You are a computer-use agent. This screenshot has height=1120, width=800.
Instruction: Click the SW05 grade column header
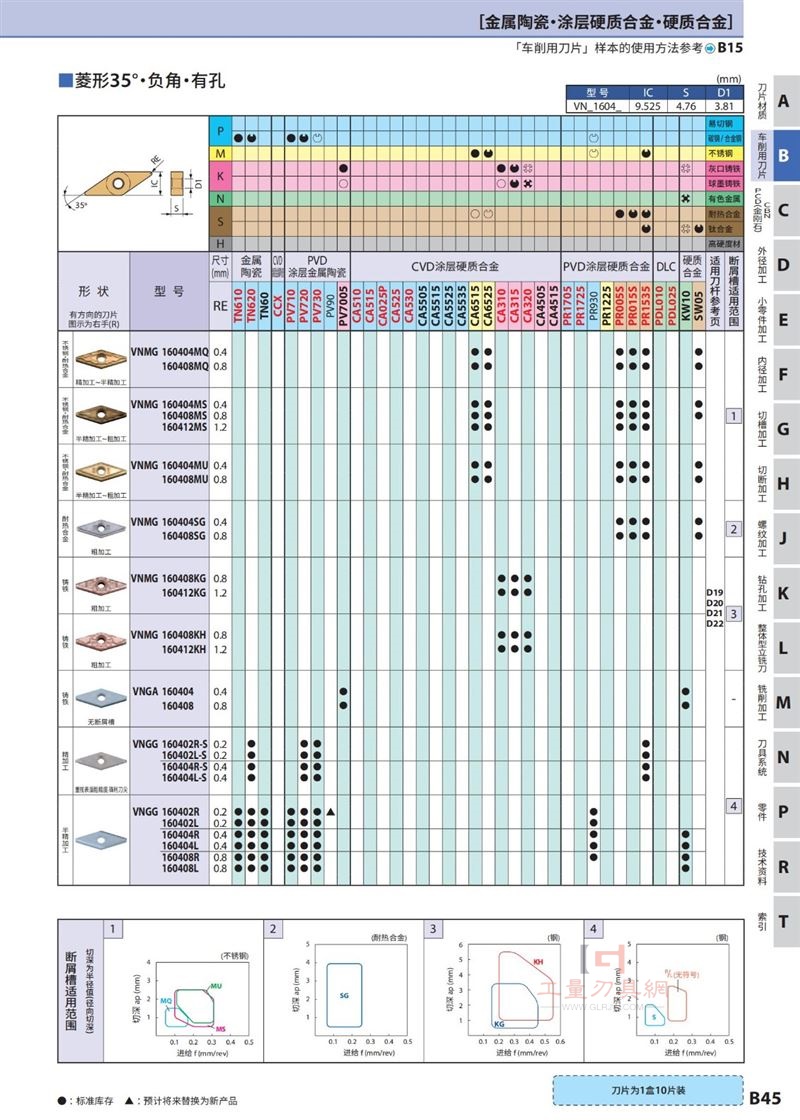(699, 306)
